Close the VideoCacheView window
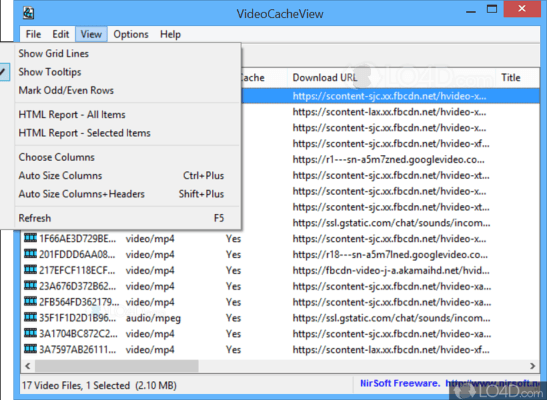547x400 pixels. pos(522,9)
